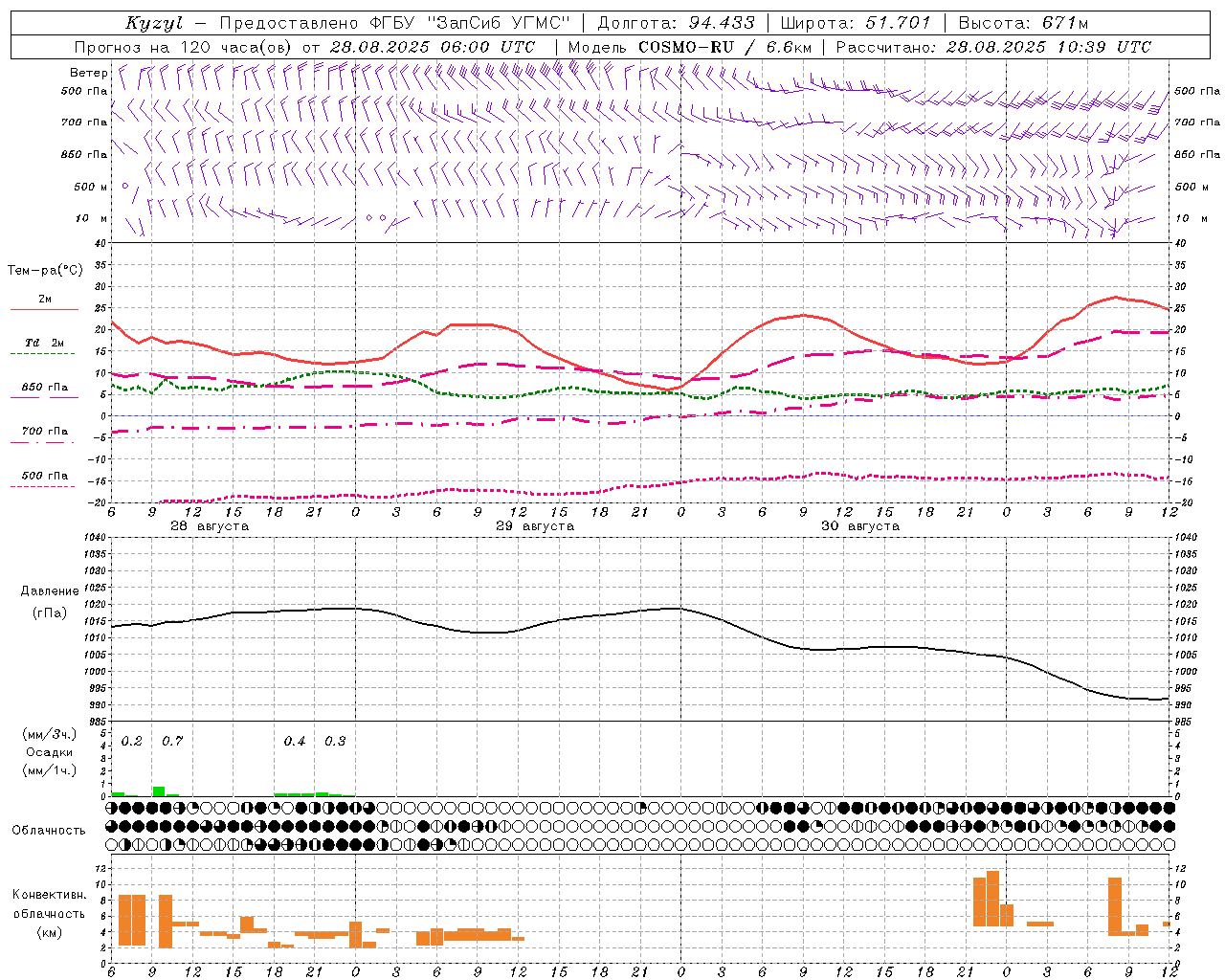This screenshot has height=980, width=1225.
Task: Click the "Ветер" wind panel label
Action: (x=87, y=73)
